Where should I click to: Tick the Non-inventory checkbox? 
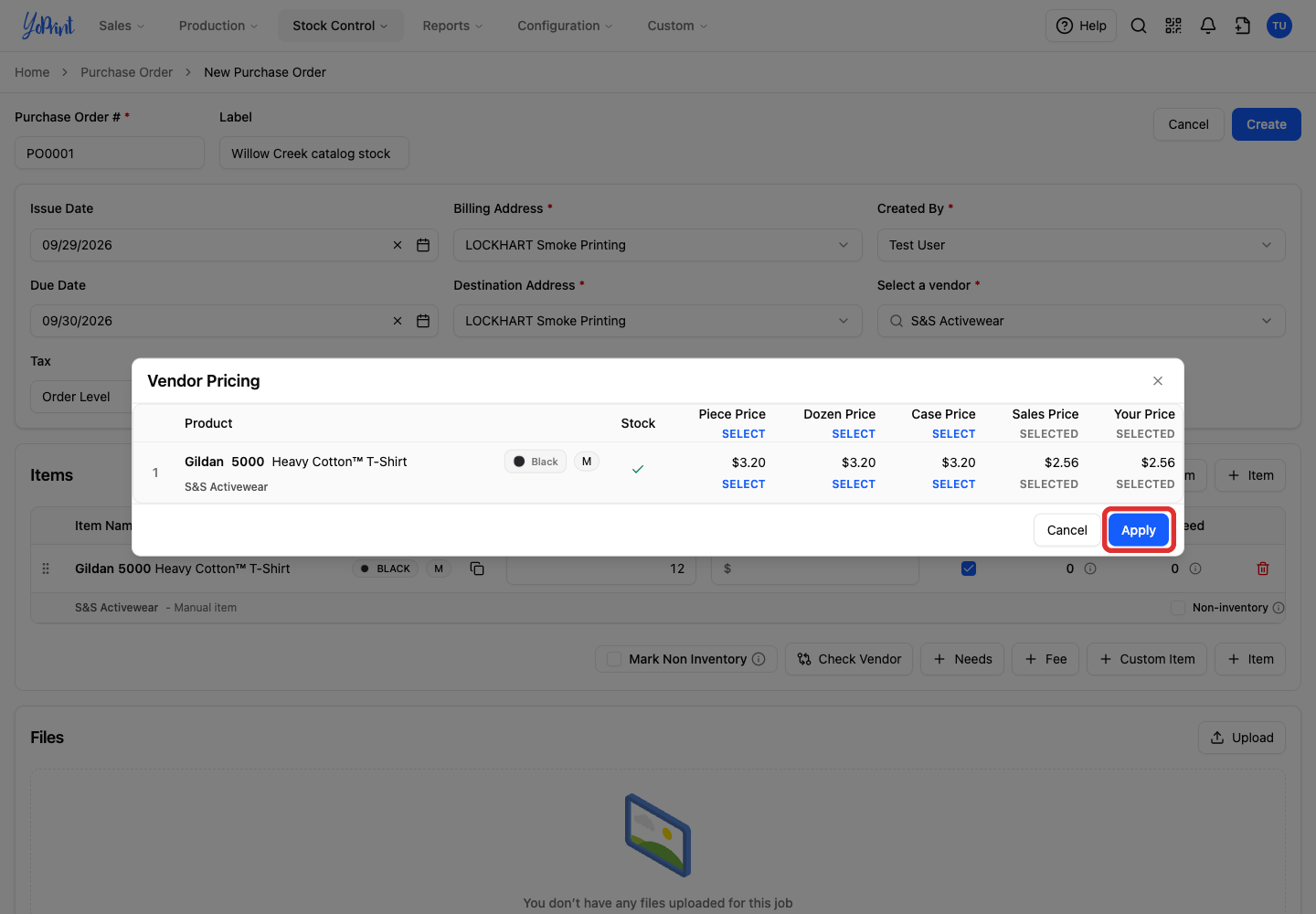click(x=1178, y=608)
